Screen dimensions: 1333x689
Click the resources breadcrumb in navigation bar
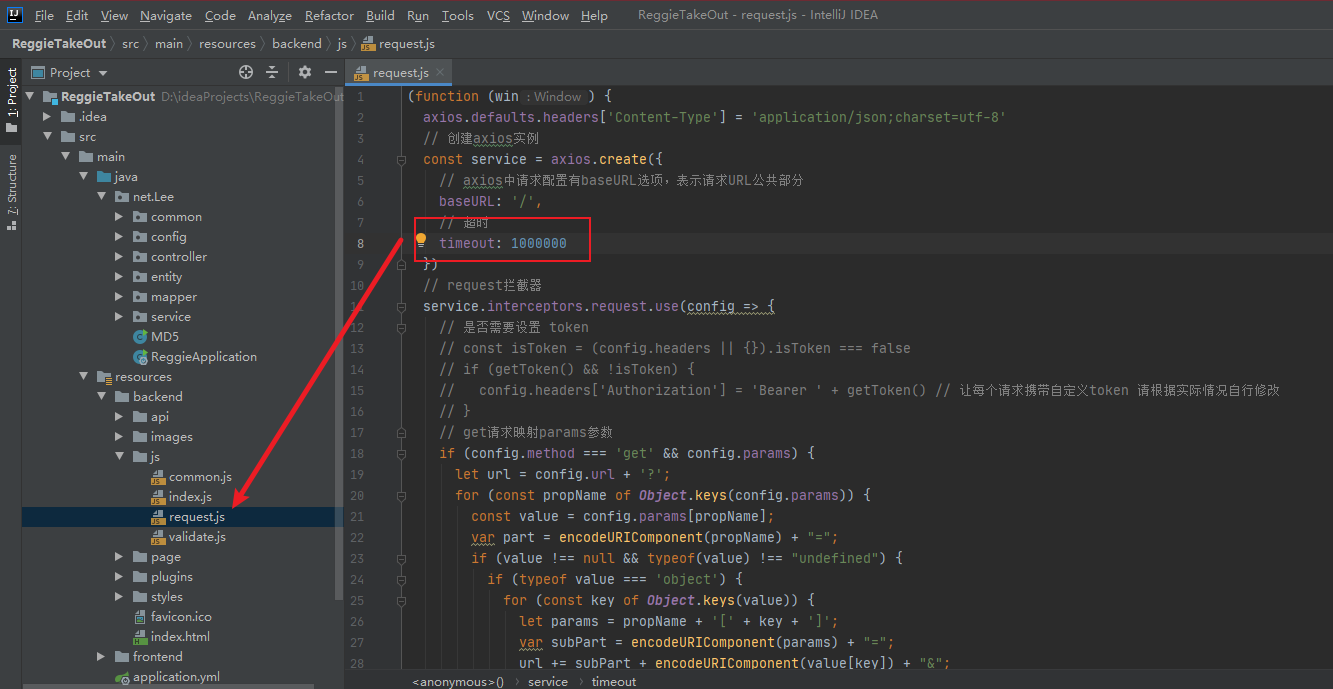point(227,44)
